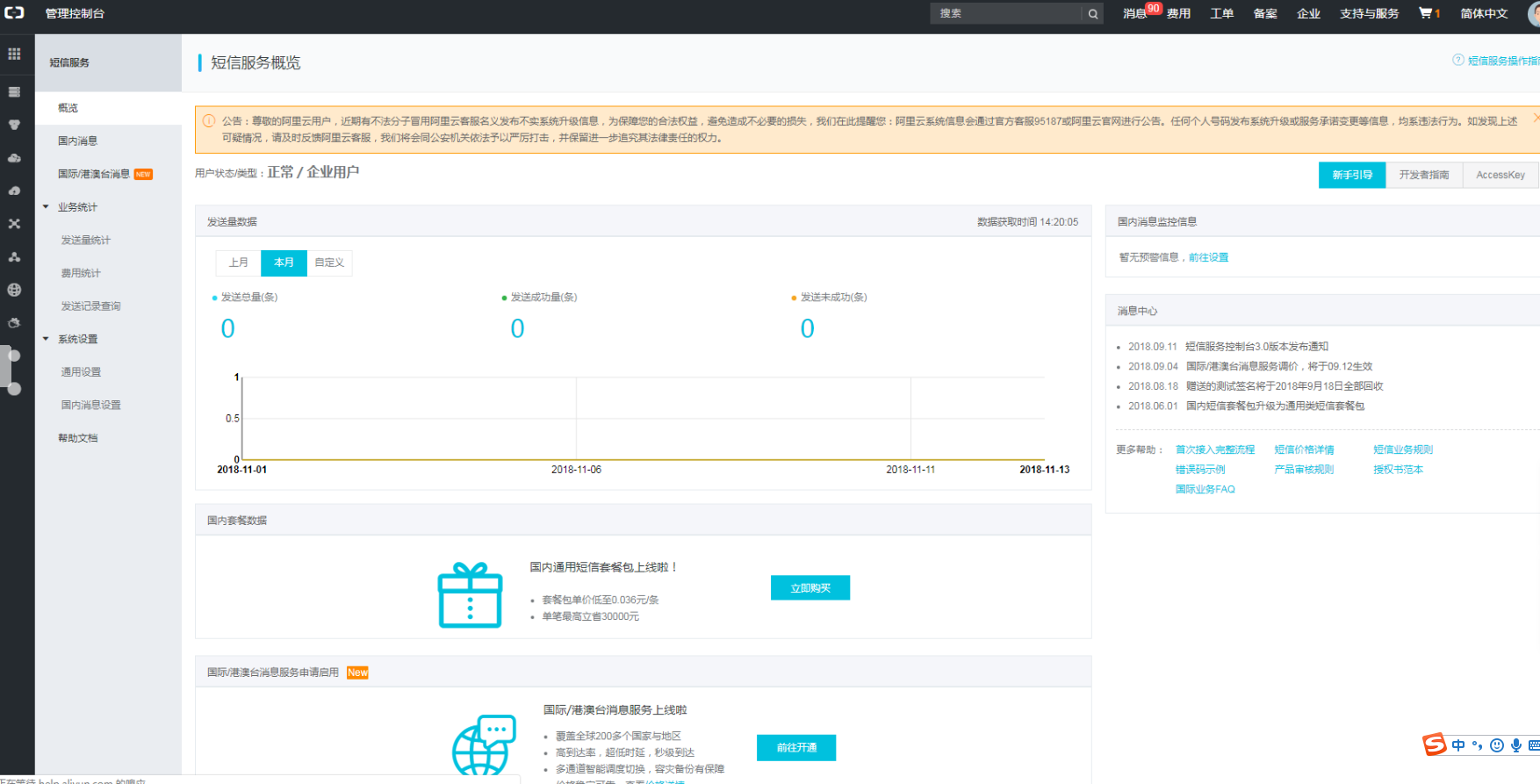Click the question mark help icon
Screen dimensions: 1540x784
1458,60
